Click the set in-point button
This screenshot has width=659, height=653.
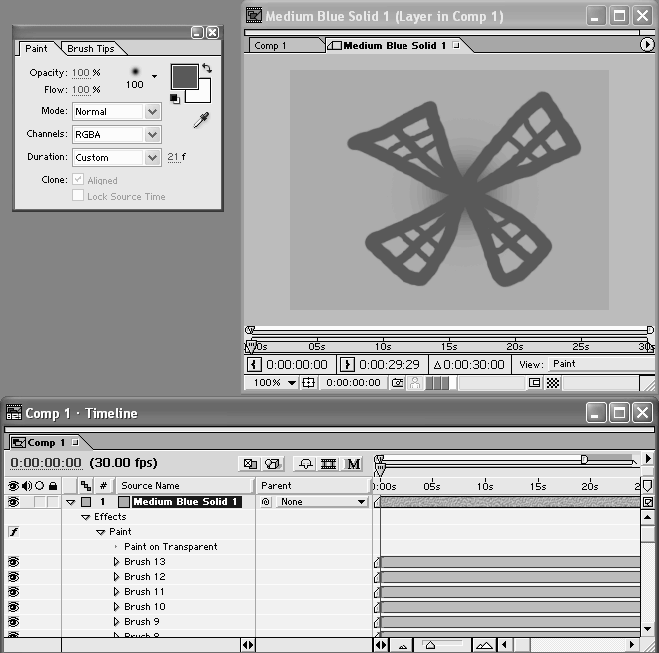pyautogui.click(x=254, y=365)
